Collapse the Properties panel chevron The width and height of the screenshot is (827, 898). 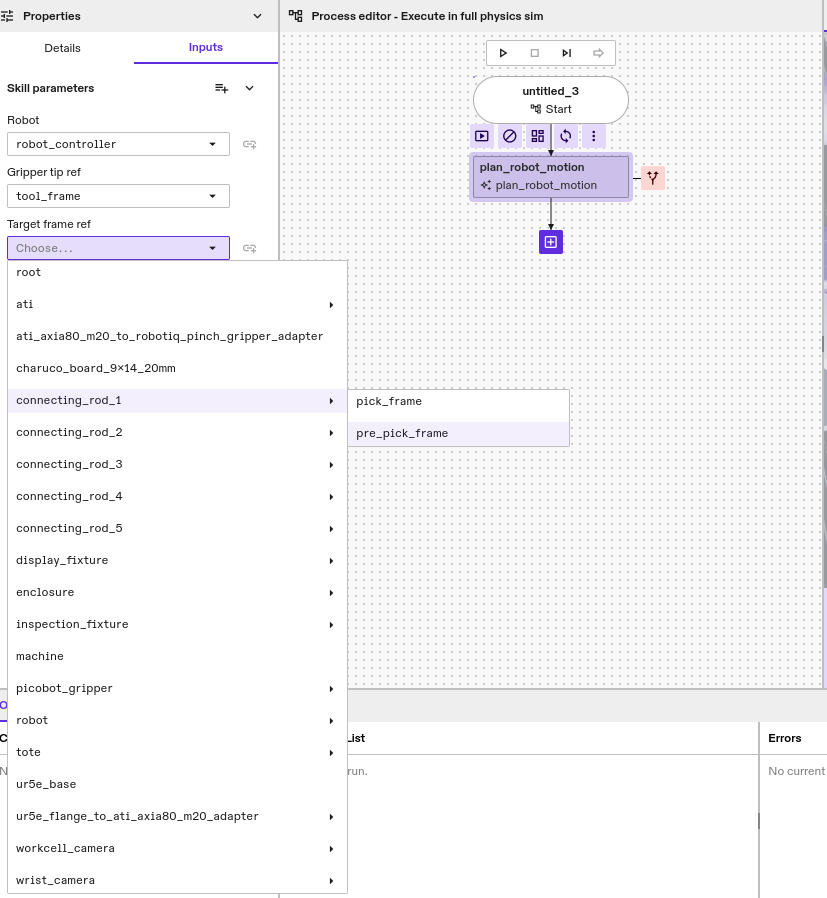pyautogui.click(x=258, y=16)
